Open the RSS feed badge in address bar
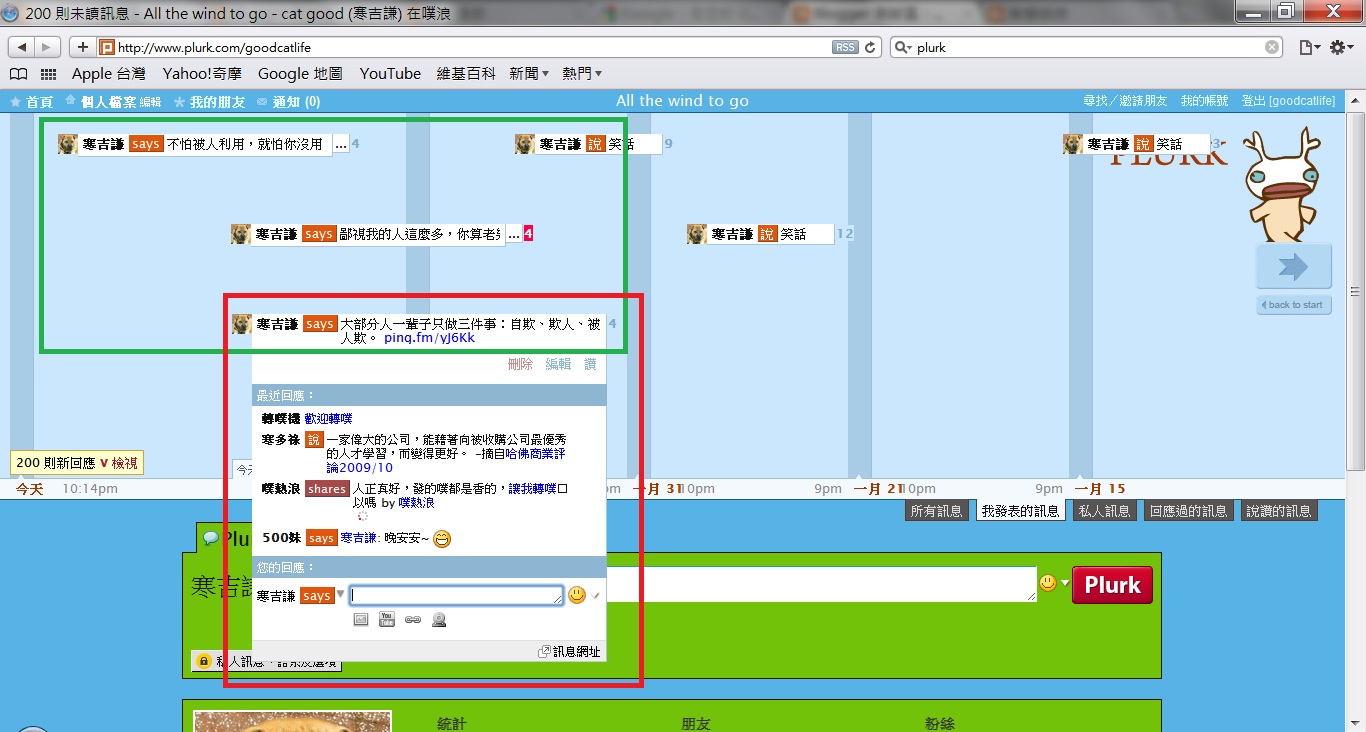 click(845, 47)
